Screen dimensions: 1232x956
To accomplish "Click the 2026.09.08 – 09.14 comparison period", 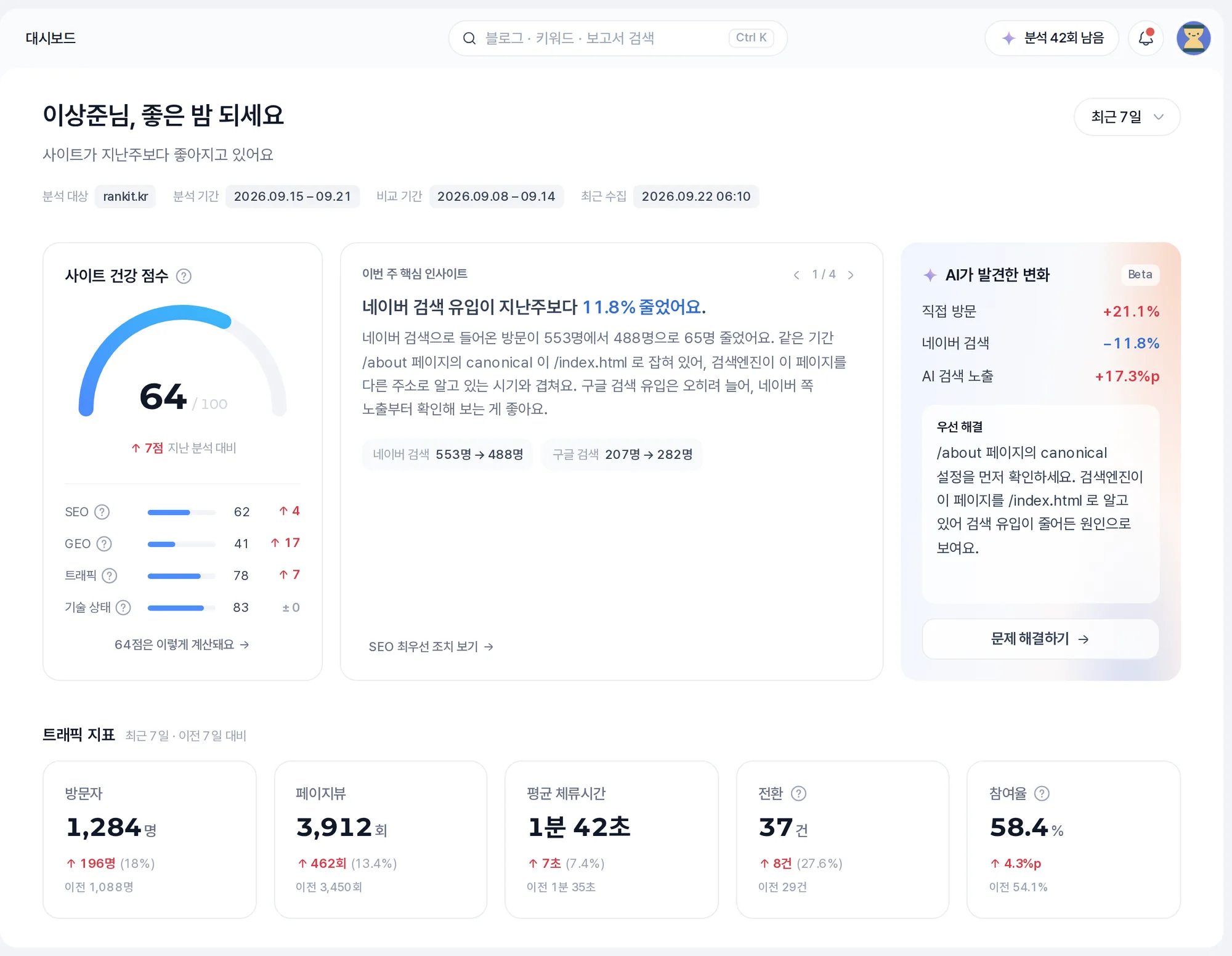I will [x=496, y=196].
